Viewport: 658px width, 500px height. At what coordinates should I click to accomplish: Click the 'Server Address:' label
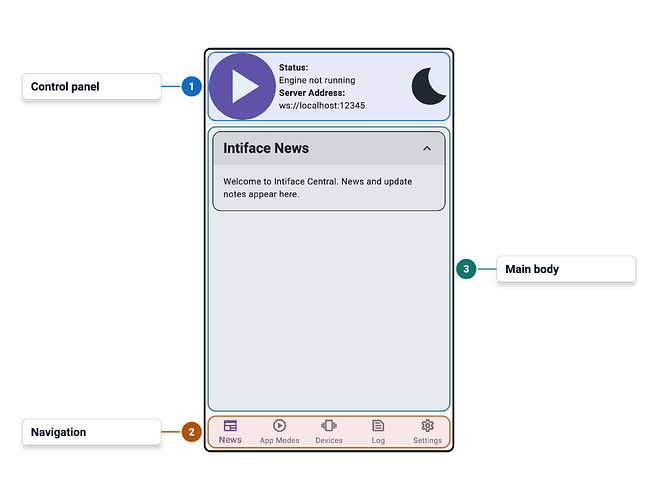click(312, 93)
